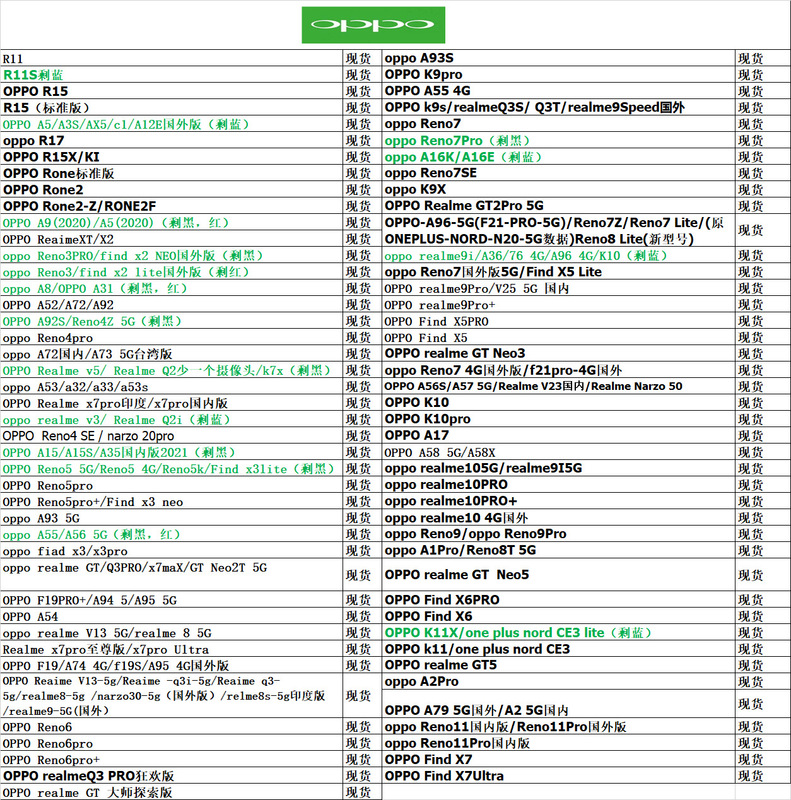
Task: Select OPPO realmeQ3 PRO cell
Action: coord(171,776)
